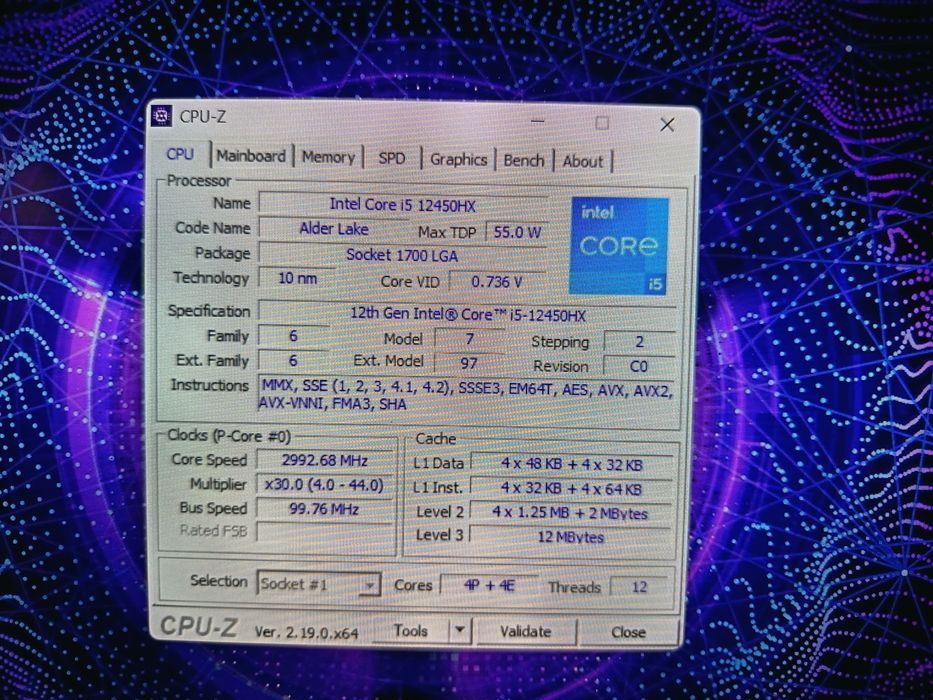Click the Revision value C0
Screen dimensions: 933x700
(639, 366)
